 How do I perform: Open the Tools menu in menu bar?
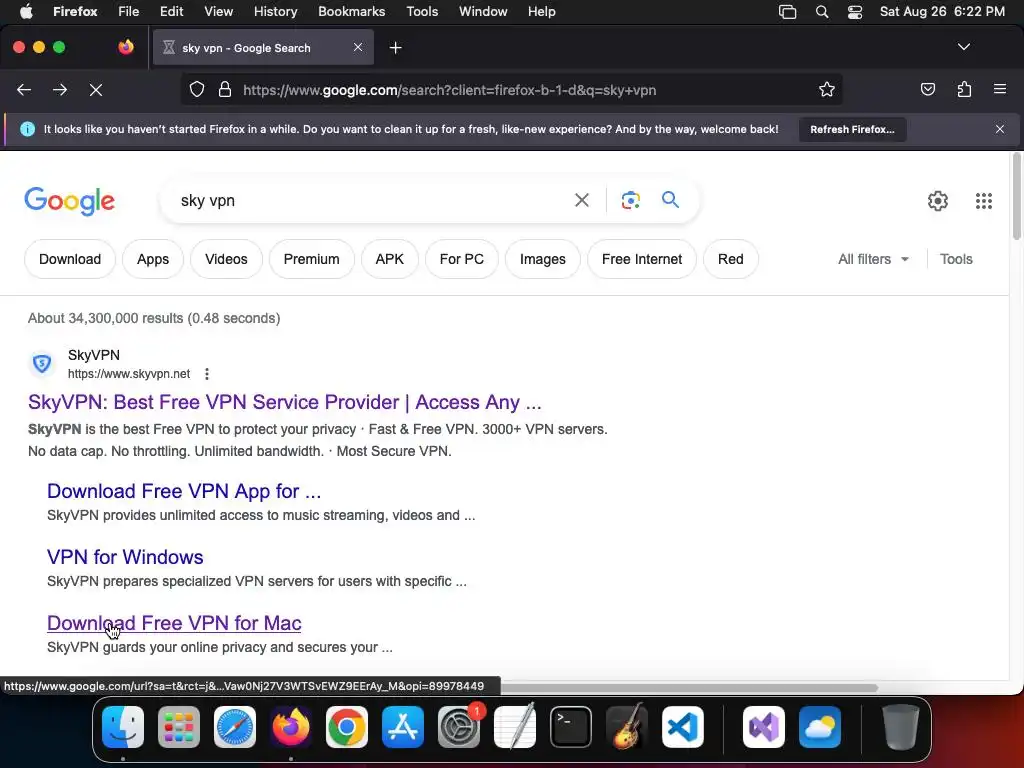click(422, 11)
